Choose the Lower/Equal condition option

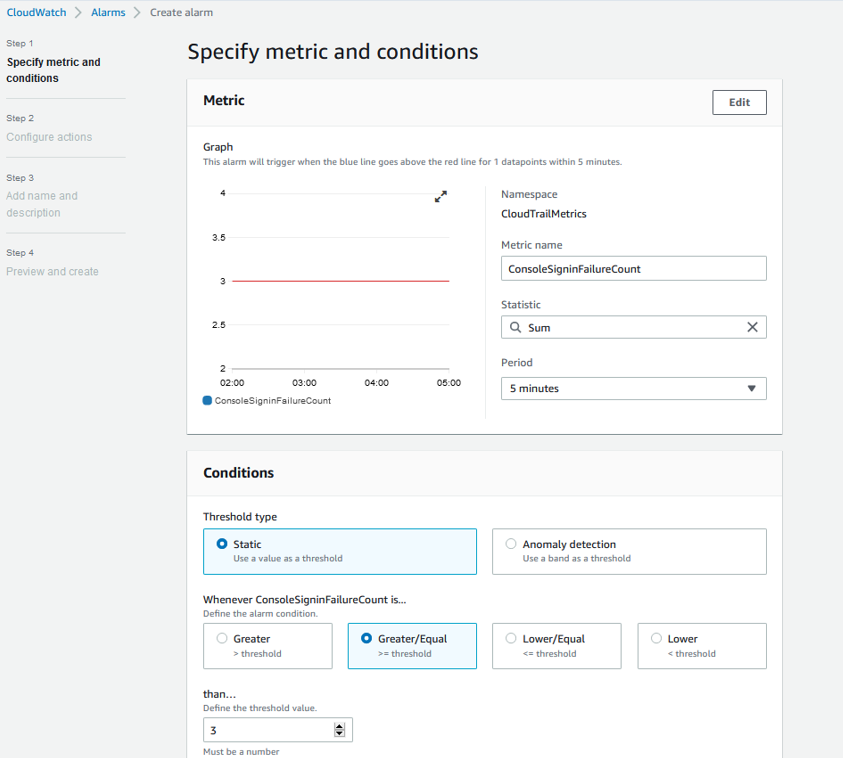click(511, 638)
